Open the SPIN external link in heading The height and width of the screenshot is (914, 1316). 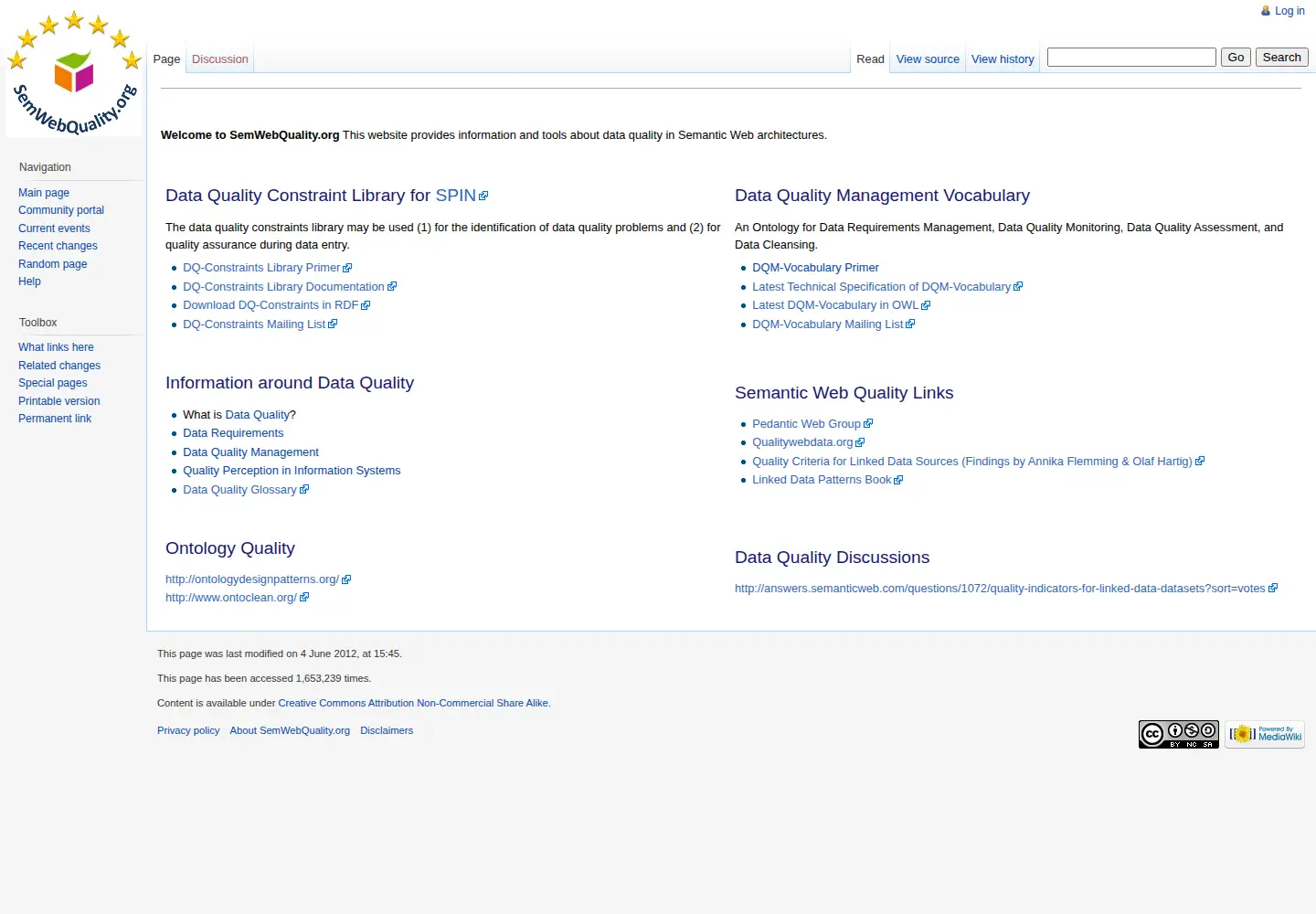point(462,196)
